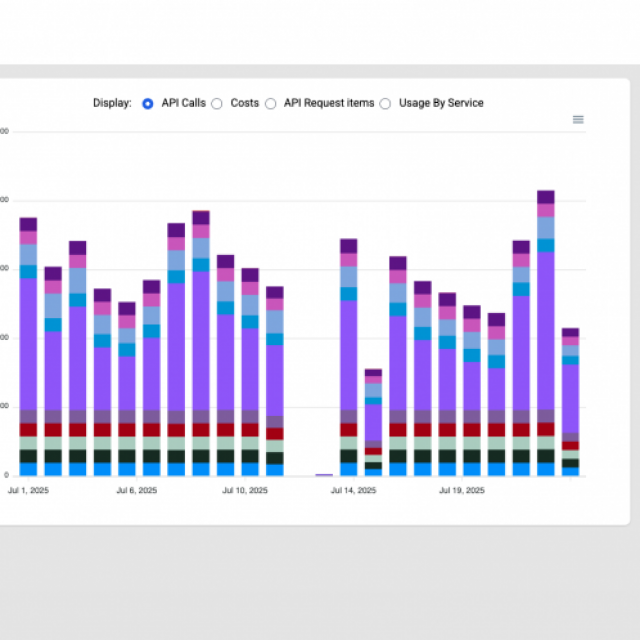Click the large purple segment of the last bar
Viewport: 640px width, 640px height.
click(x=570, y=398)
